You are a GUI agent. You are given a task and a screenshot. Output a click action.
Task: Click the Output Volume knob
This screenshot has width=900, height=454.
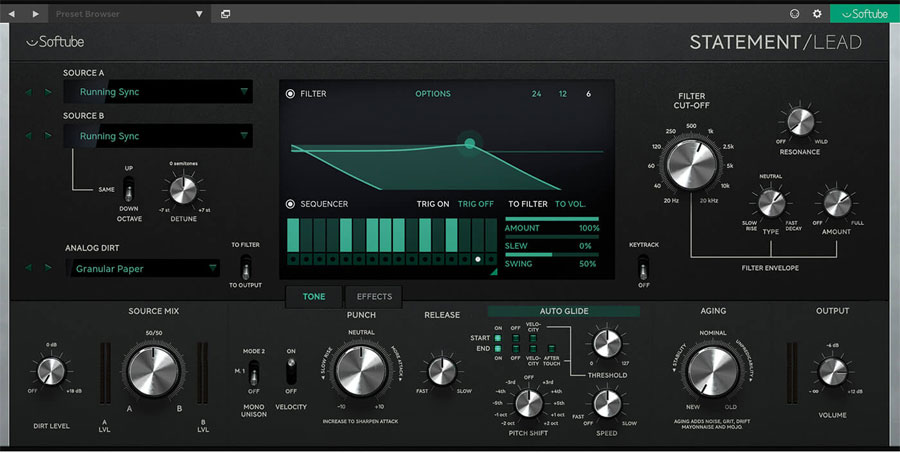832,371
